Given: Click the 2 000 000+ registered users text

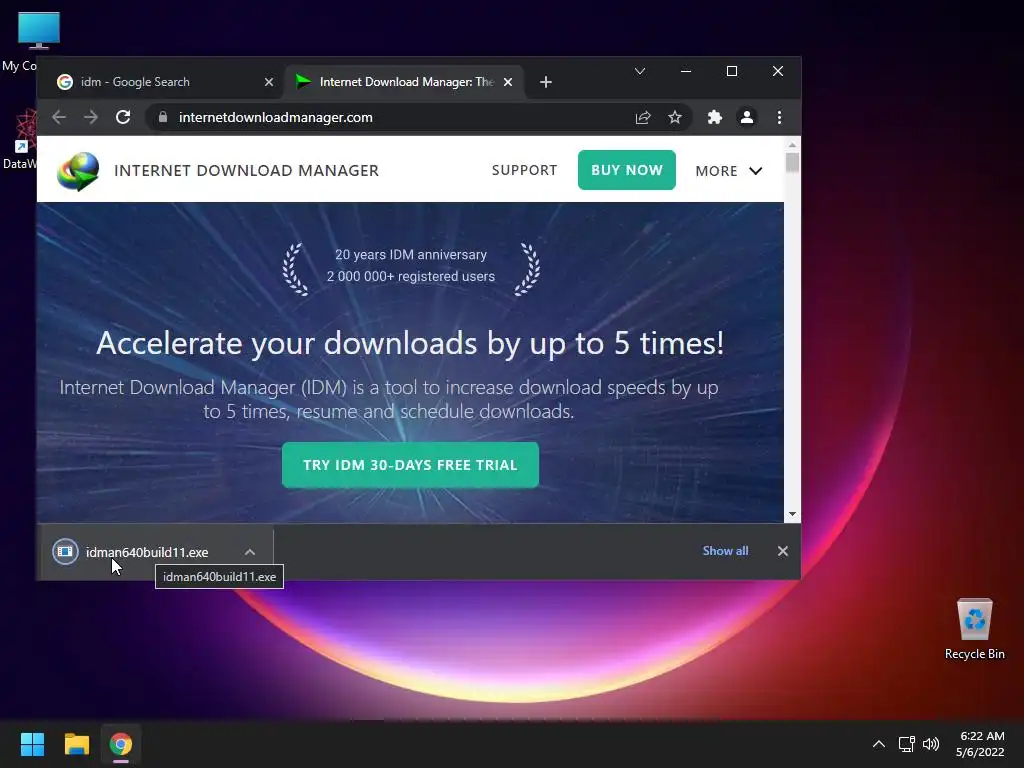Looking at the screenshot, I should [411, 276].
